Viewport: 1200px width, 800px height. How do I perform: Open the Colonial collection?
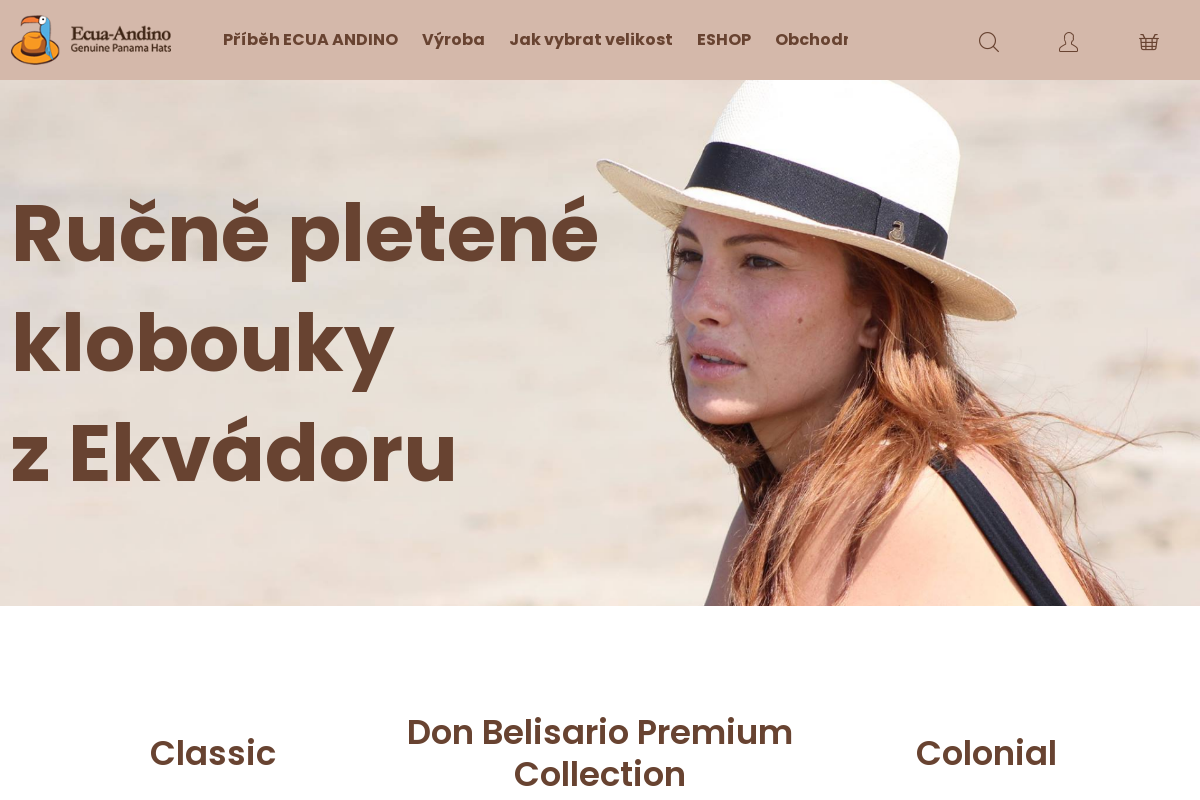[x=986, y=753]
